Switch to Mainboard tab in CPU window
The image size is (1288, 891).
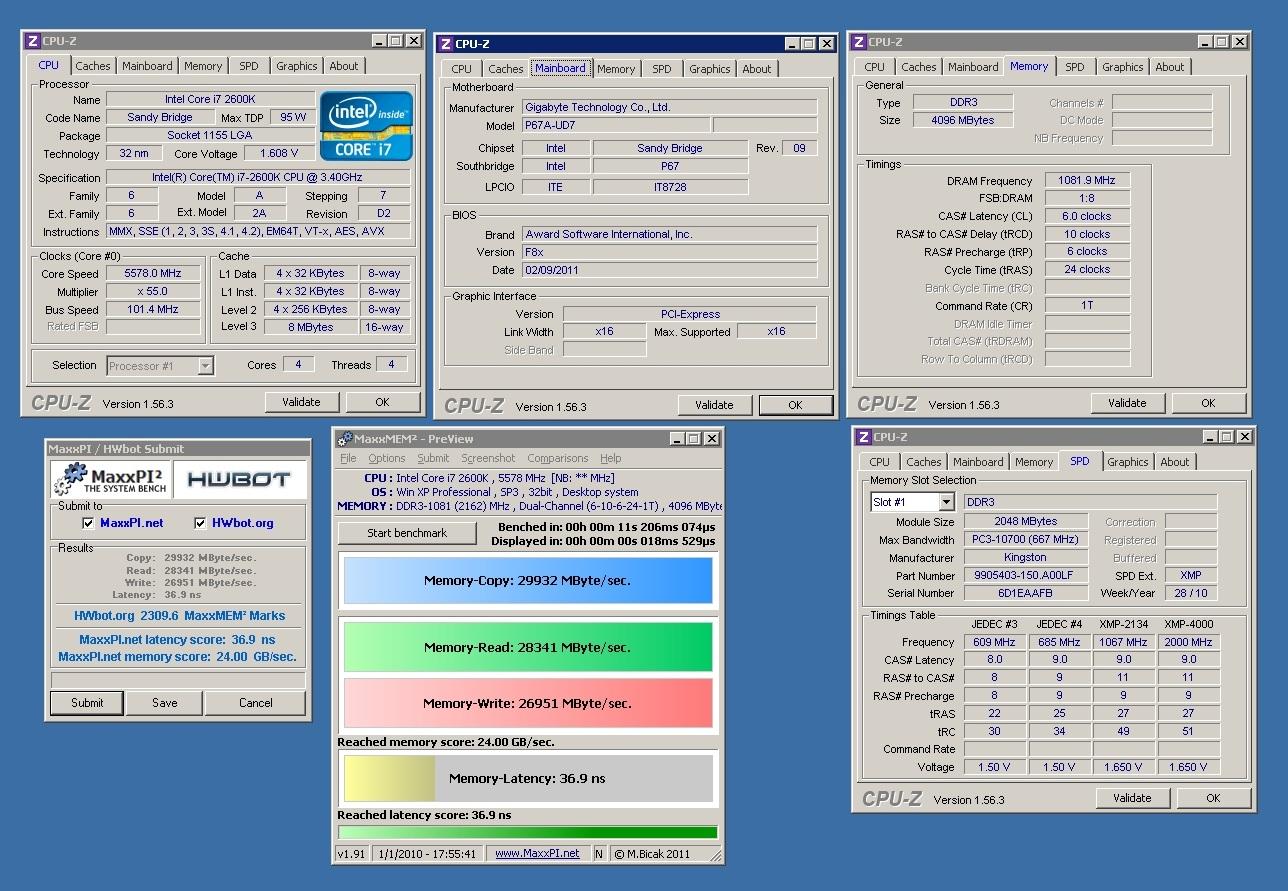[147, 66]
